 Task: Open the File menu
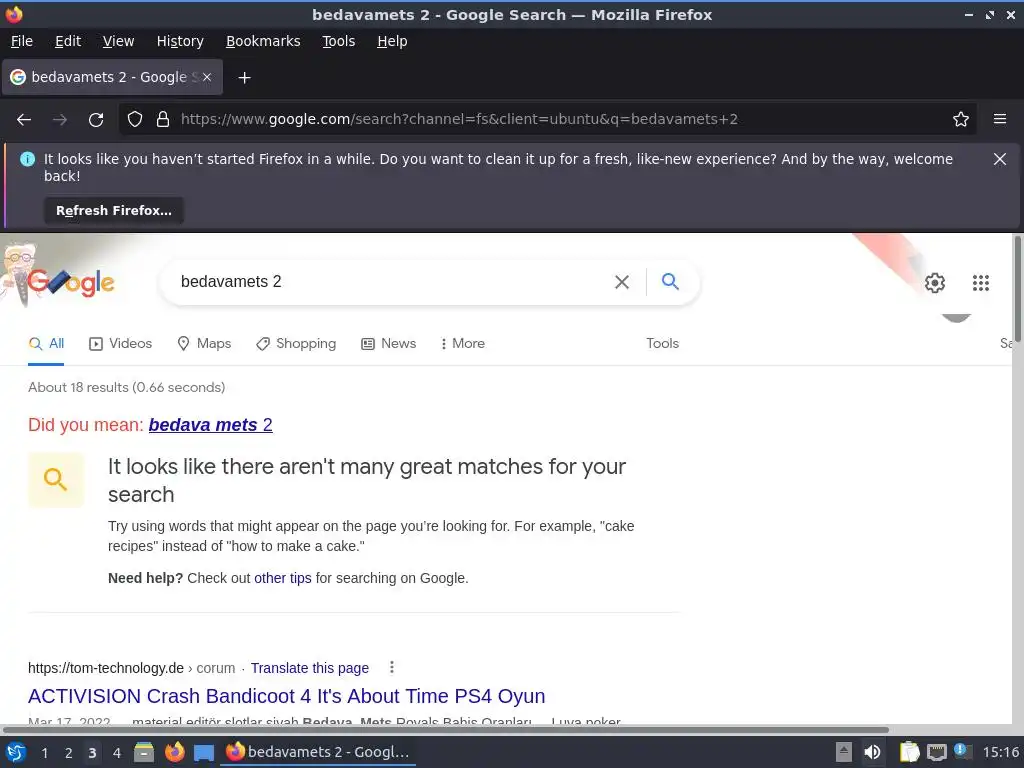pos(22,41)
